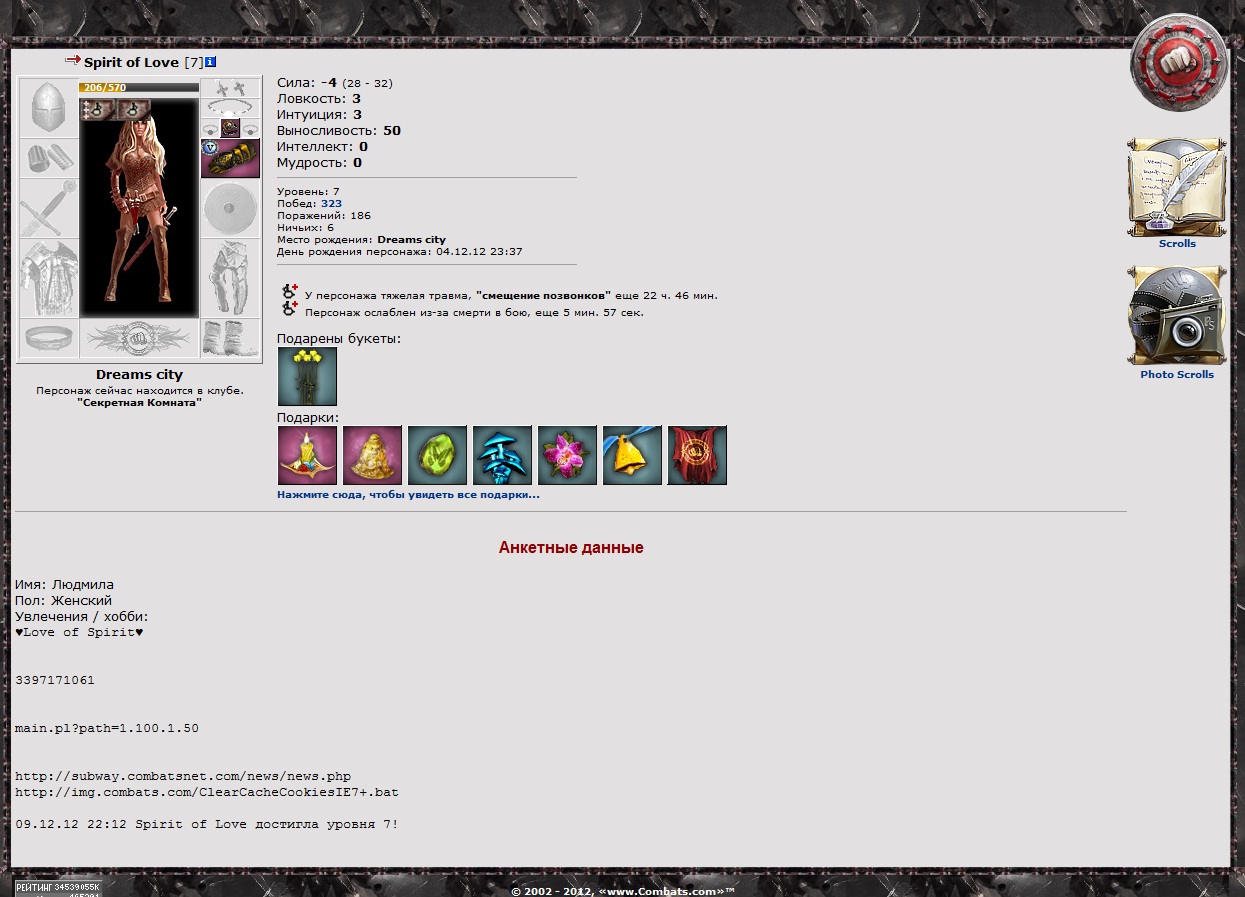Click the number 3397171061 in profile
The image size is (1245, 897).
point(55,680)
